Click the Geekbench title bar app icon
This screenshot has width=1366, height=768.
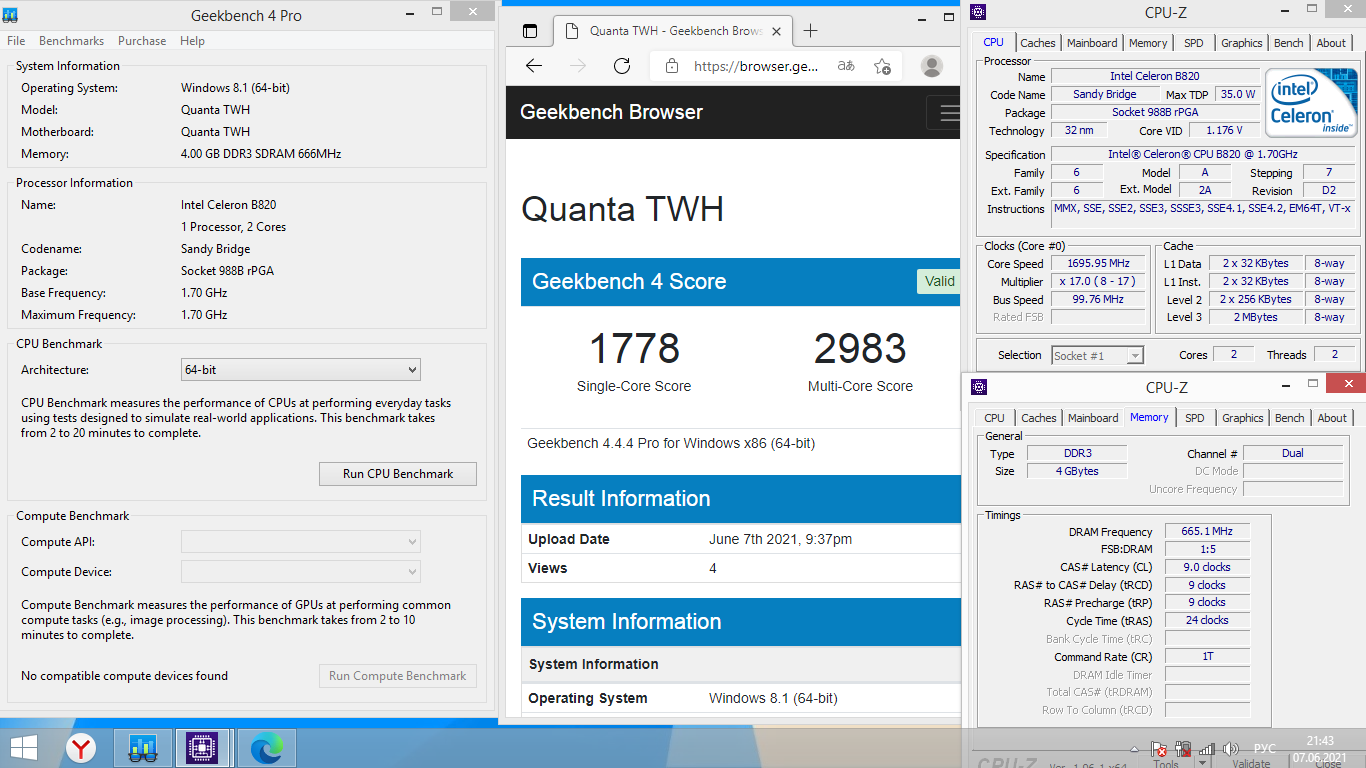click(x=11, y=14)
